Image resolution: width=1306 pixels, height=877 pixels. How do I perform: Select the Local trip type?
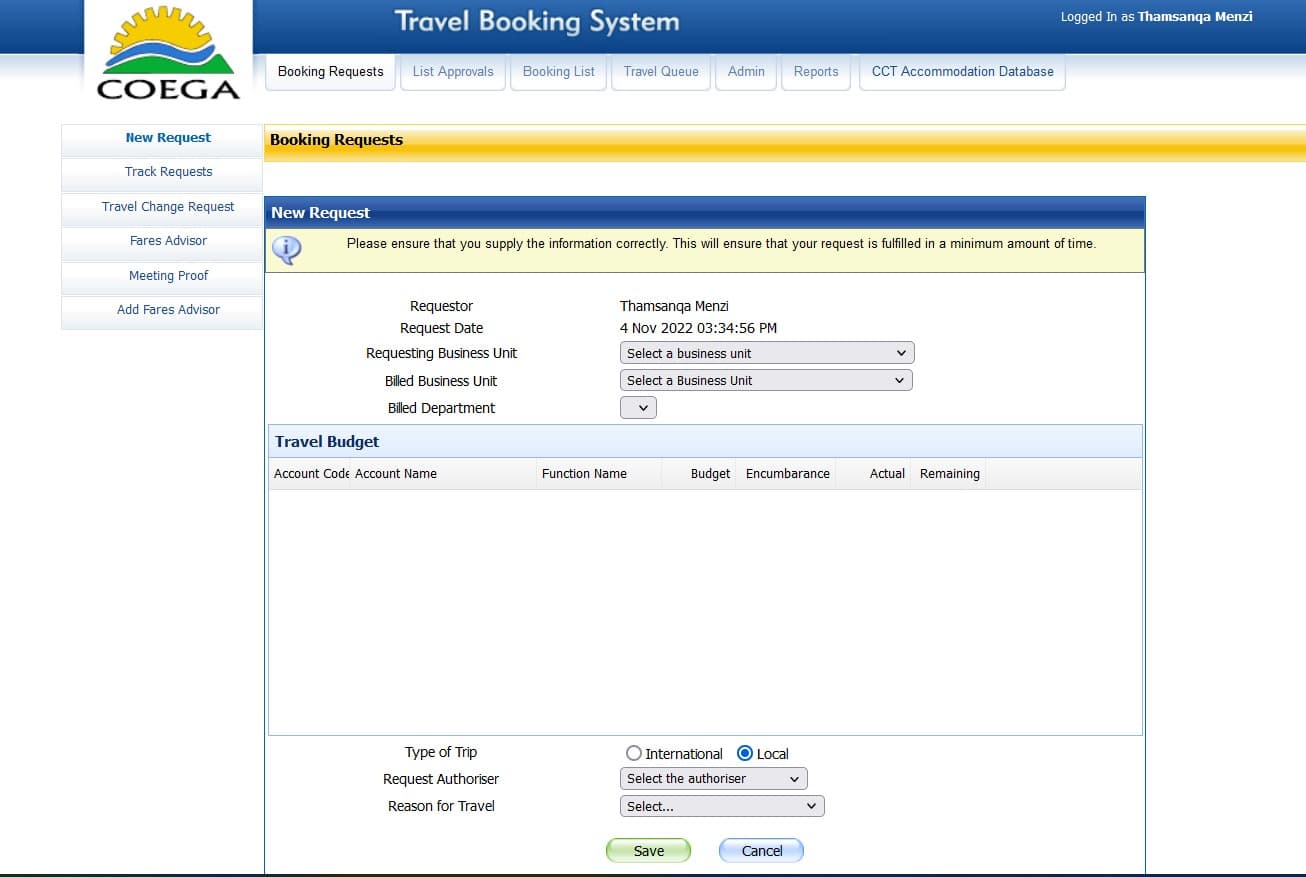(x=744, y=753)
